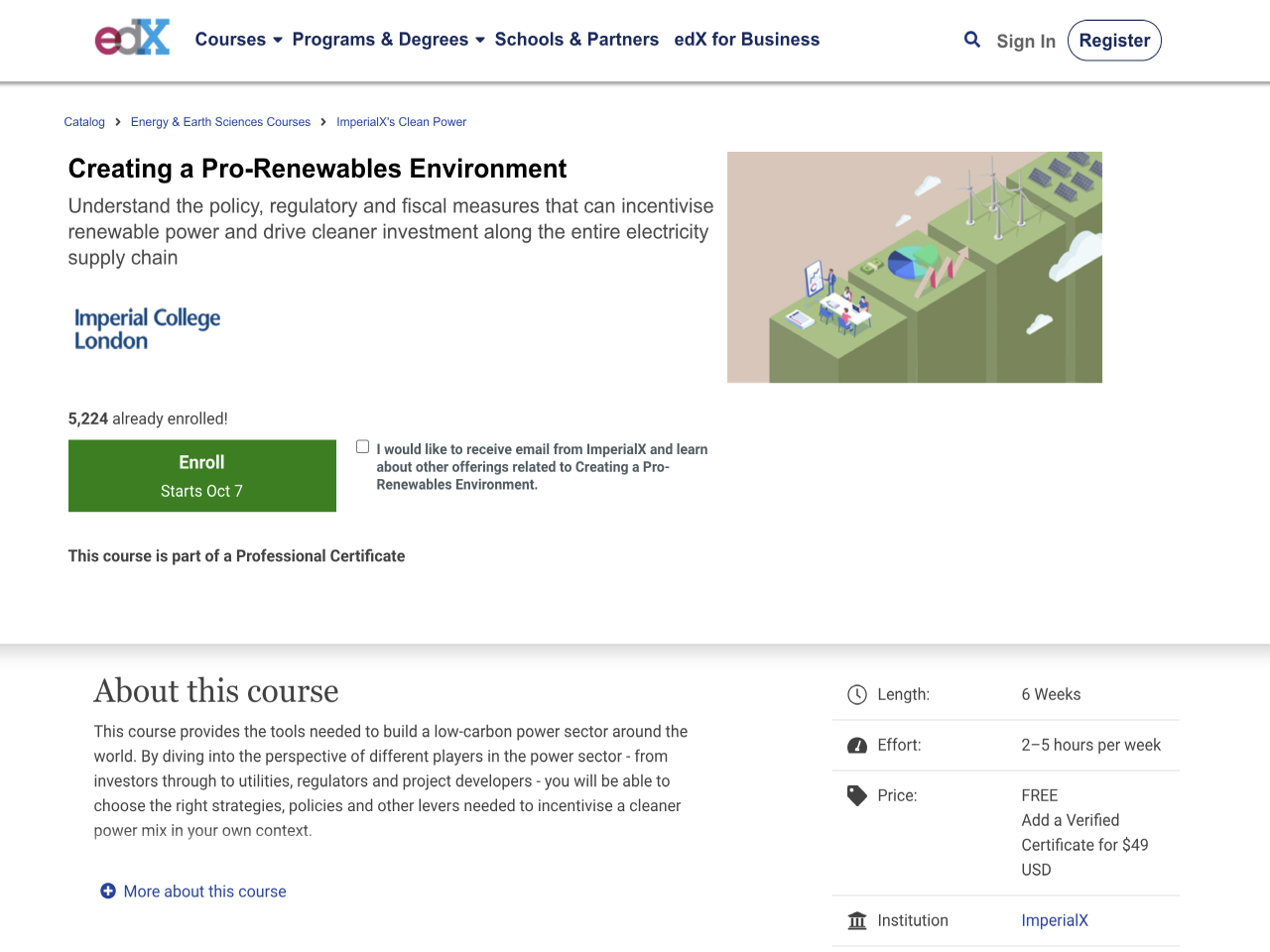This screenshot has width=1270, height=952.
Task: Click the Sign In link
Action: [1026, 41]
